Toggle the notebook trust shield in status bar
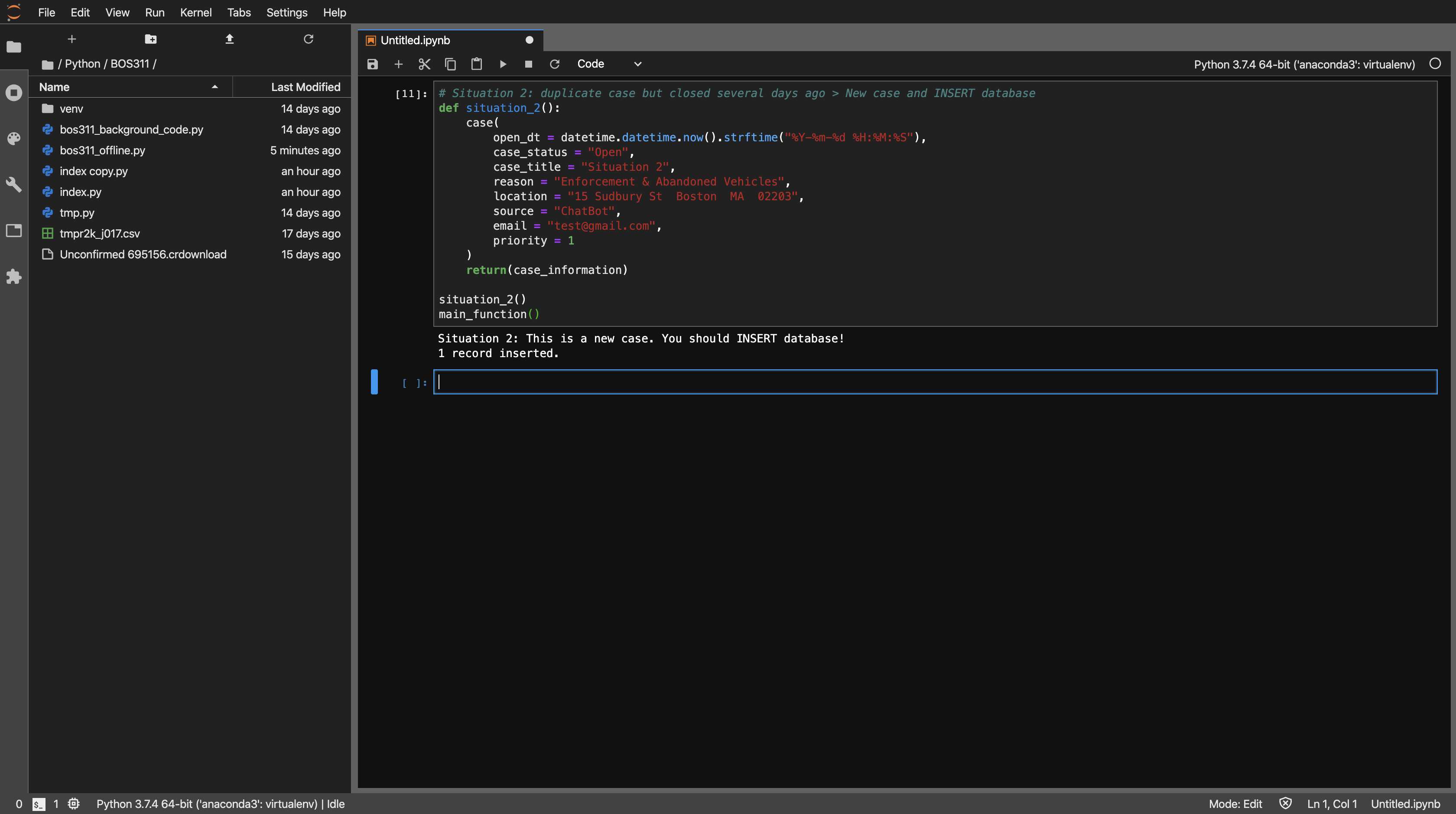 (x=1285, y=803)
